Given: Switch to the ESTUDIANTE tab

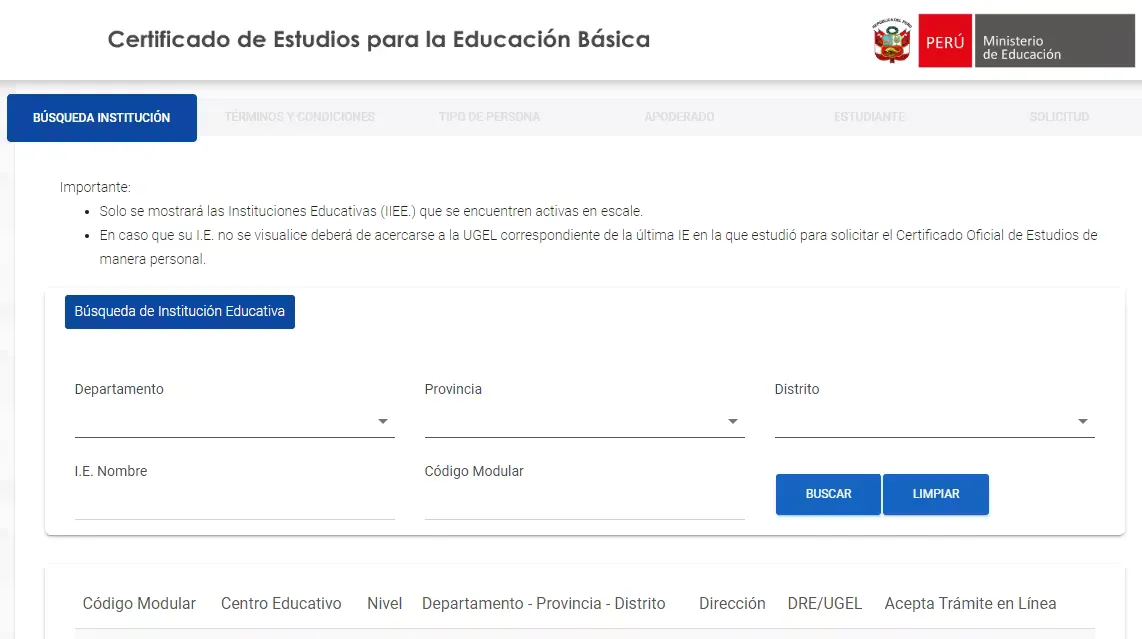Looking at the screenshot, I should [869, 117].
